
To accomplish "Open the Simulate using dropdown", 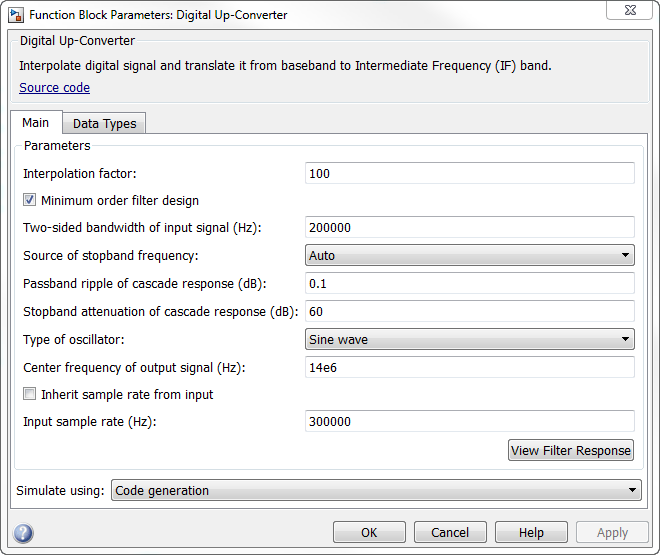I will (376, 491).
